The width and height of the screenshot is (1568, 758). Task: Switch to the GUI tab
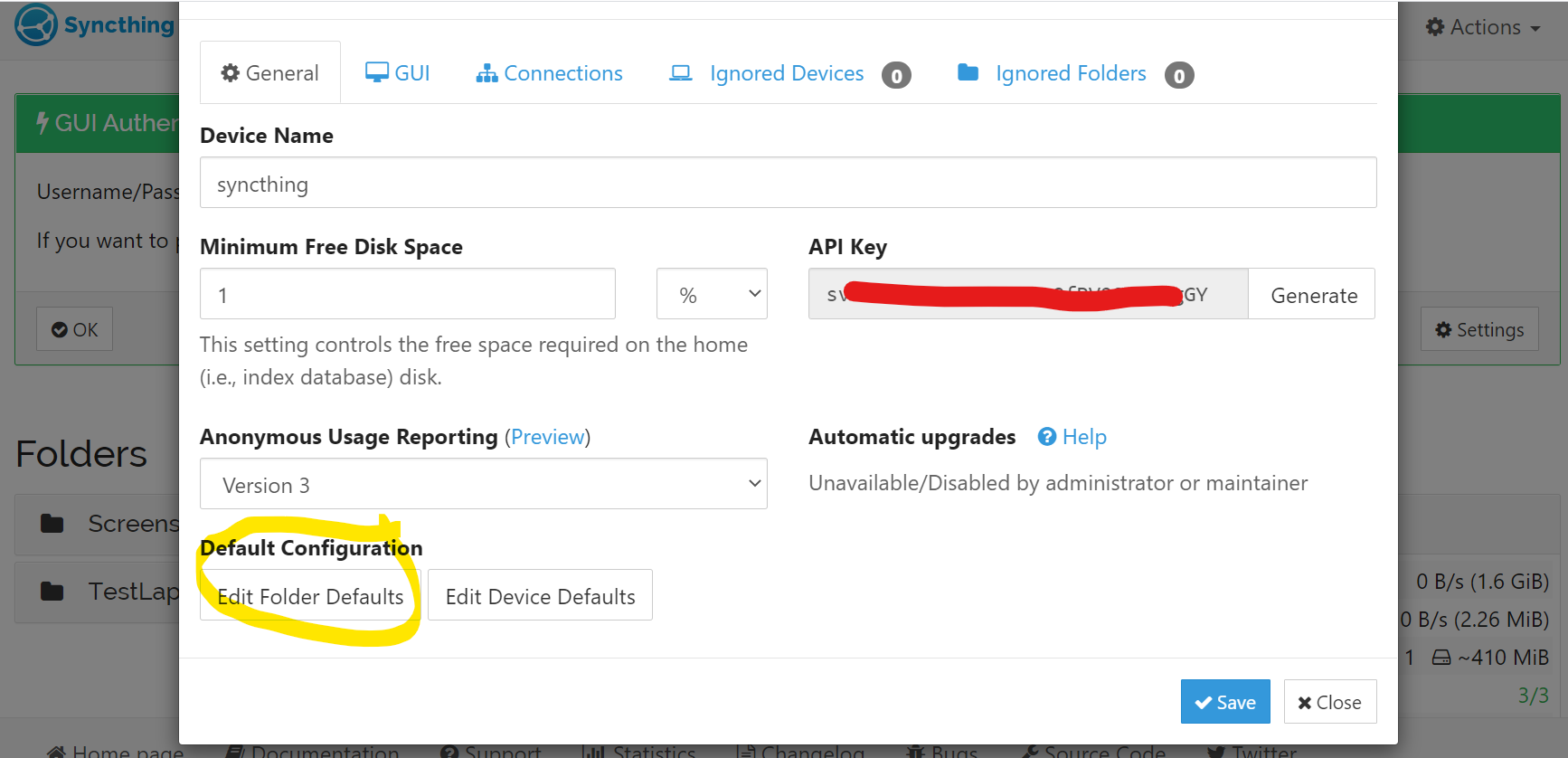[x=398, y=73]
